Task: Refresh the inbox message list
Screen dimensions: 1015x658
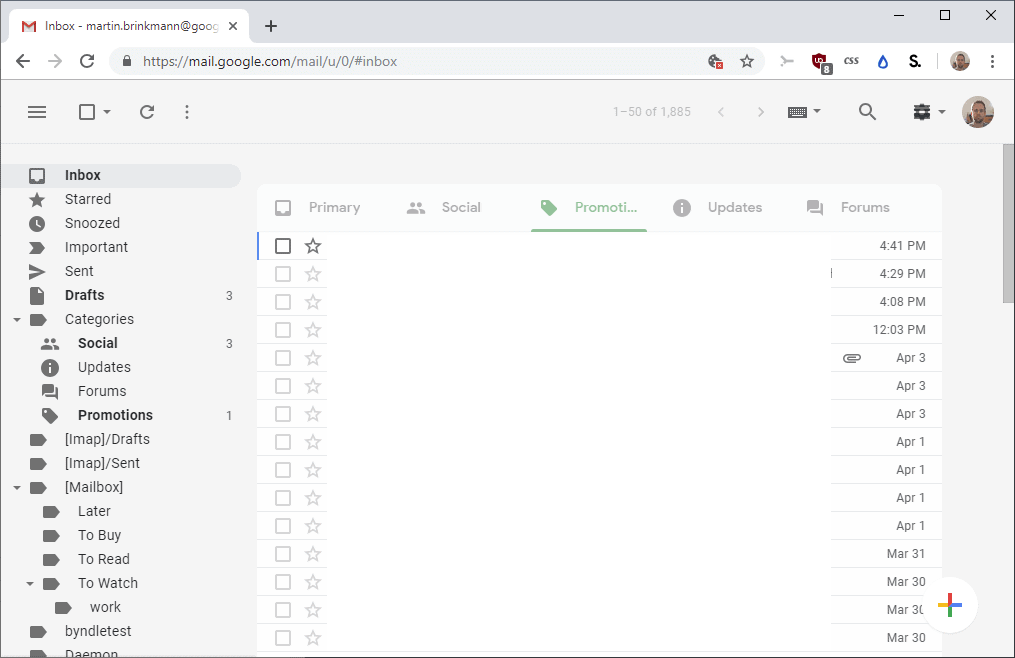Action: 147,112
